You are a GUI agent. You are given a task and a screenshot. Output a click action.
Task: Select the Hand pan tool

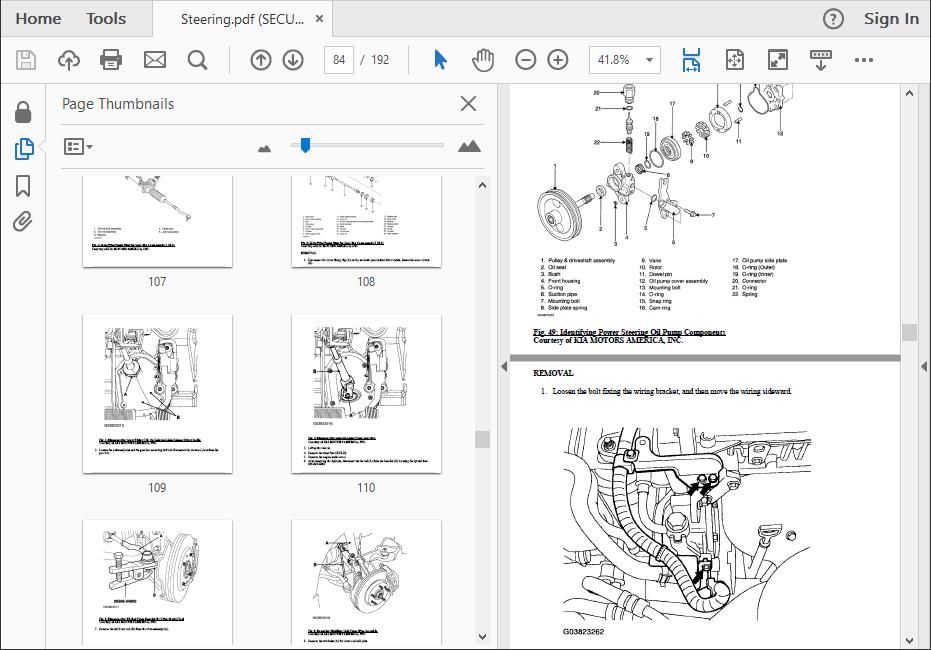[x=483, y=60]
